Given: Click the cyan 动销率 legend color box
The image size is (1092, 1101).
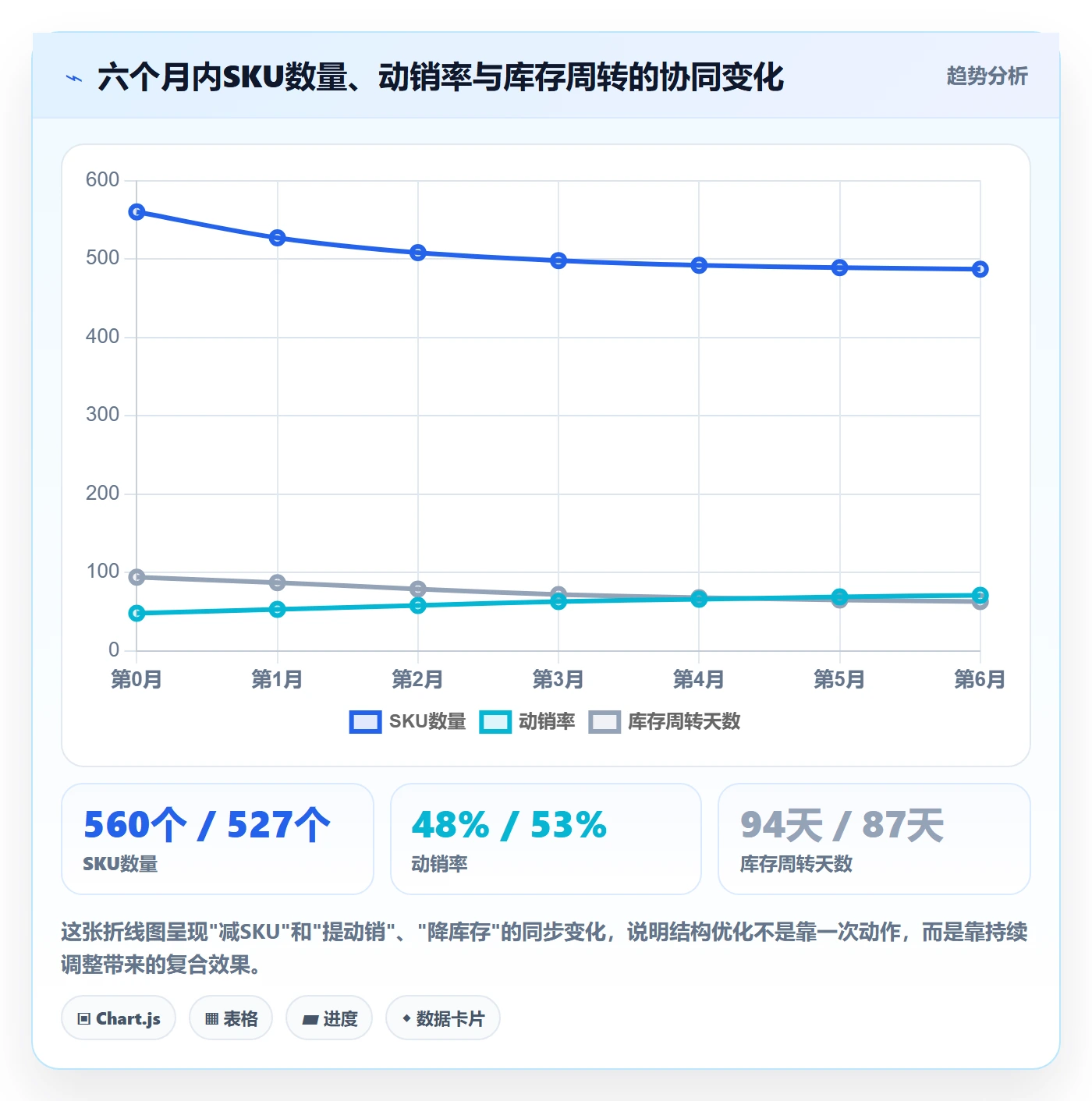Looking at the screenshot, I should (495, 722).
